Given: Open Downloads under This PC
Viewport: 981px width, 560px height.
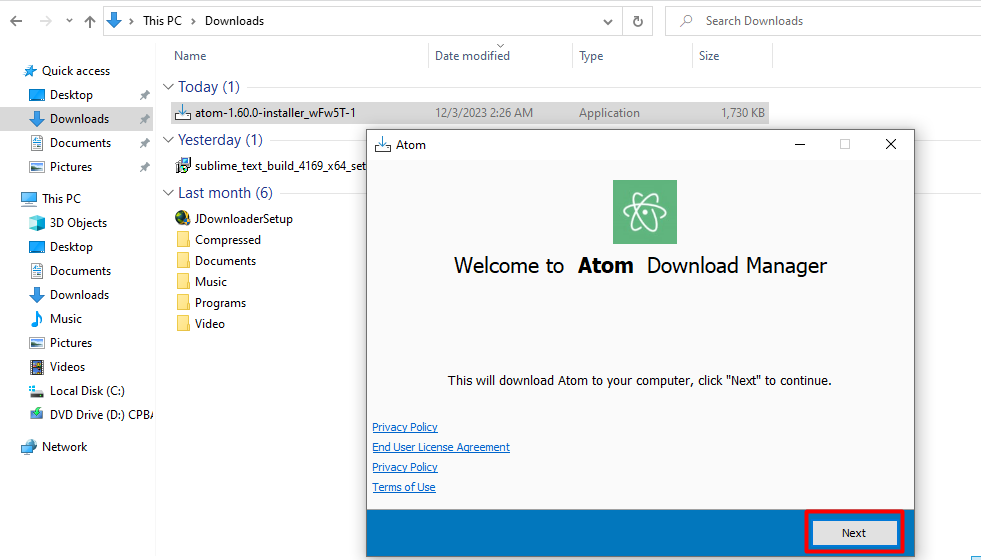Looking at the screenshot, I should (x=79, y=295).
